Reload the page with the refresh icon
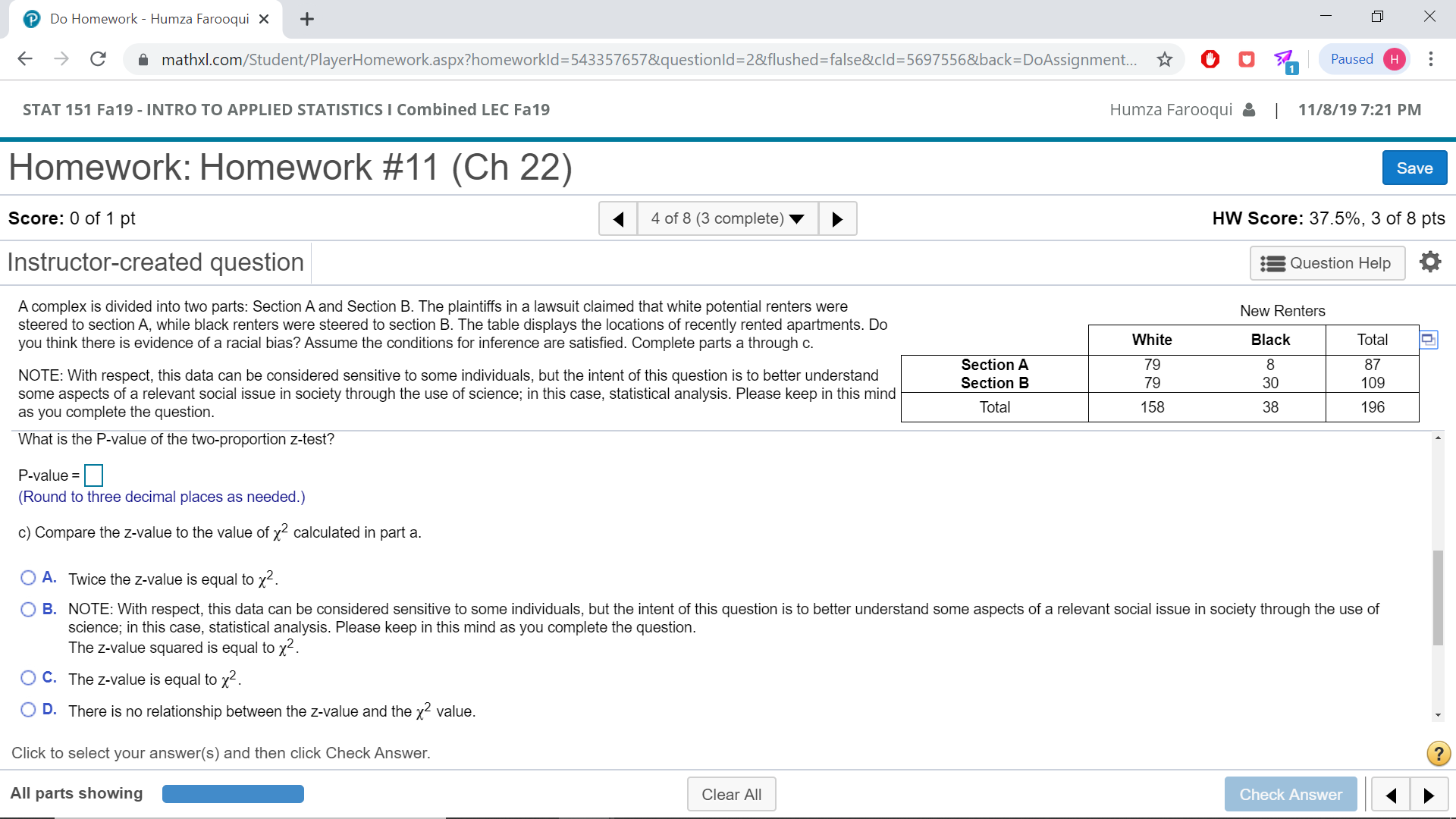The width and height of the screenshot is (1456, 819). (98, 59)
